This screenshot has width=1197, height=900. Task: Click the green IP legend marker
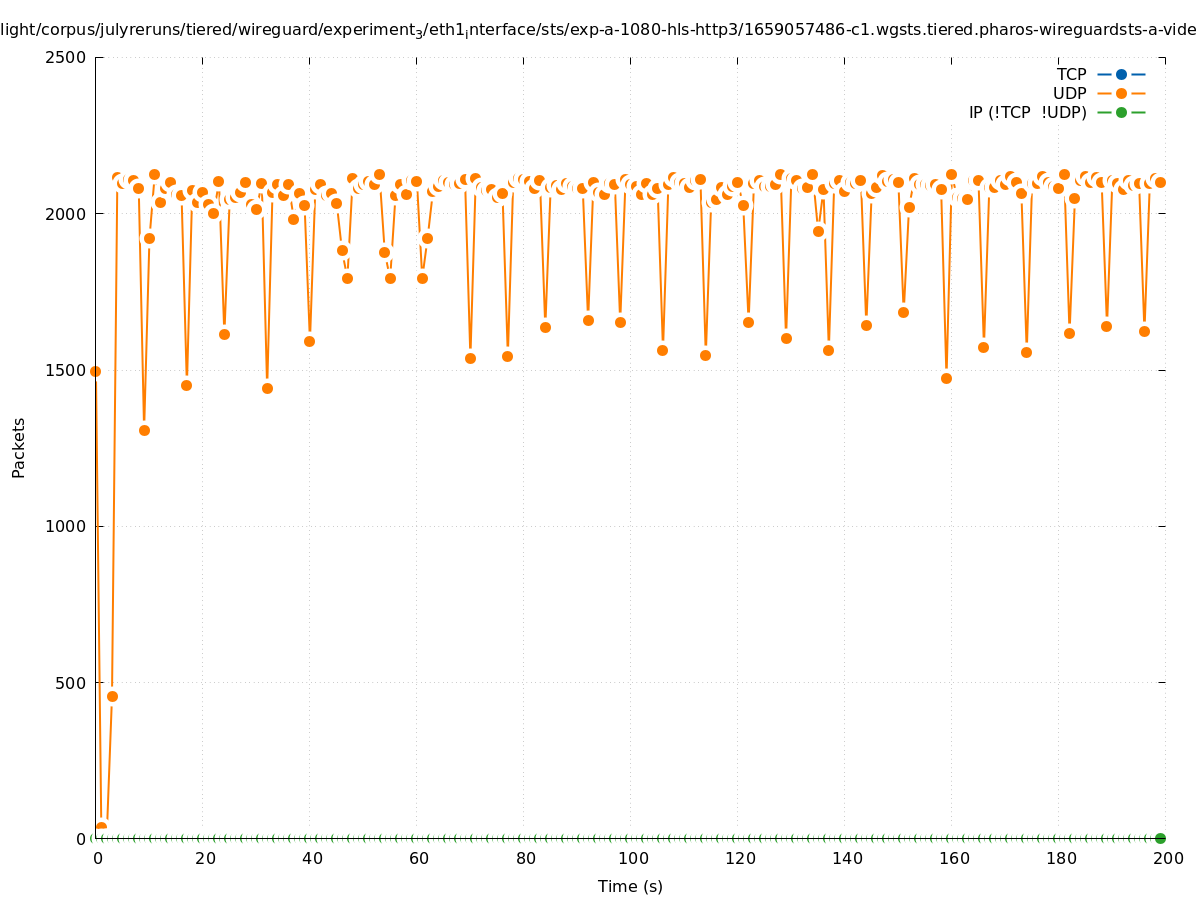(1121, 112)
